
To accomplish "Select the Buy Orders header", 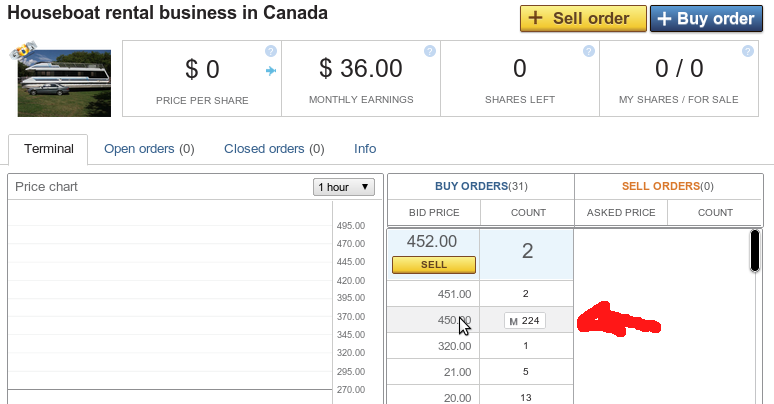I will pyautogui.click(x=481, y=186).
